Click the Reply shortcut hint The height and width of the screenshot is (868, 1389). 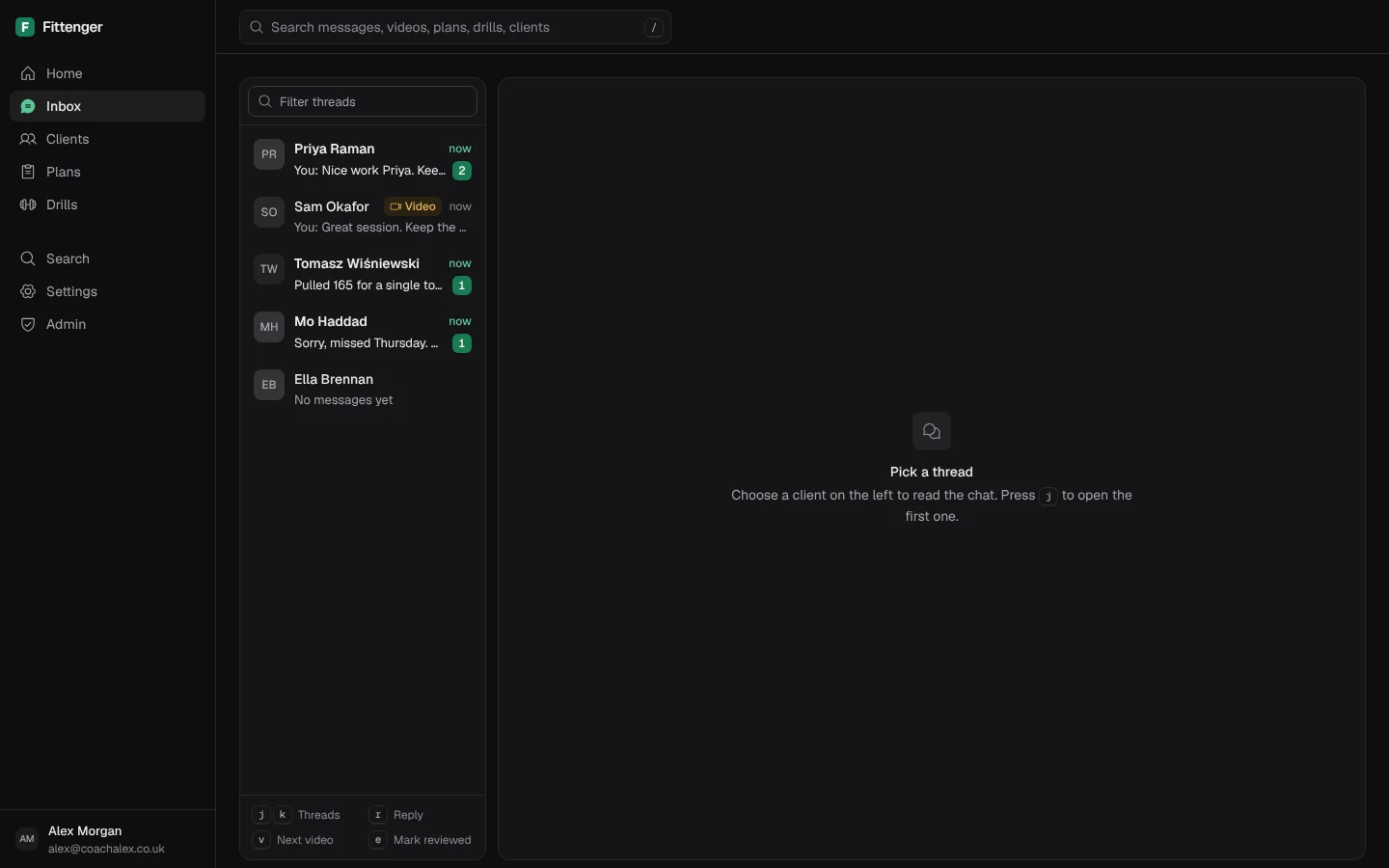397,815
